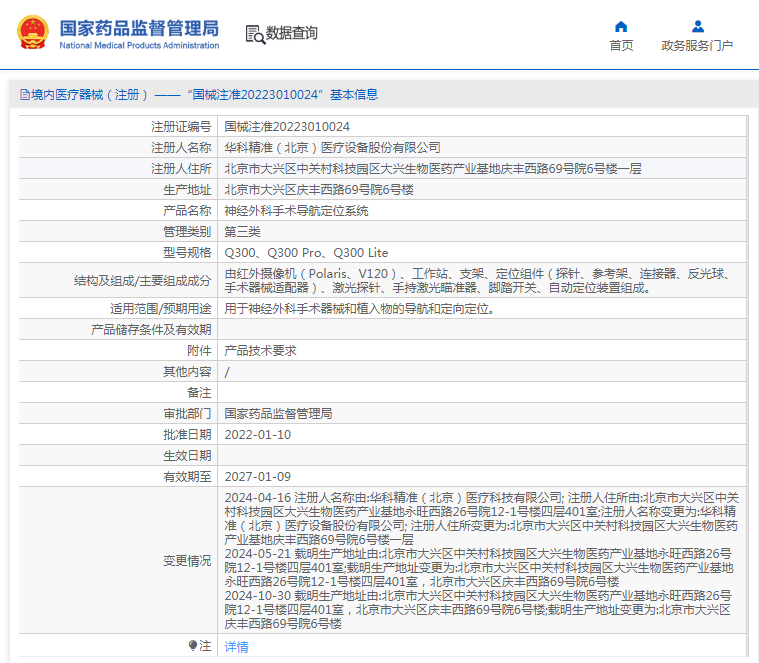
Task: Click the 审批部门 row label
Action: [187, 414]
